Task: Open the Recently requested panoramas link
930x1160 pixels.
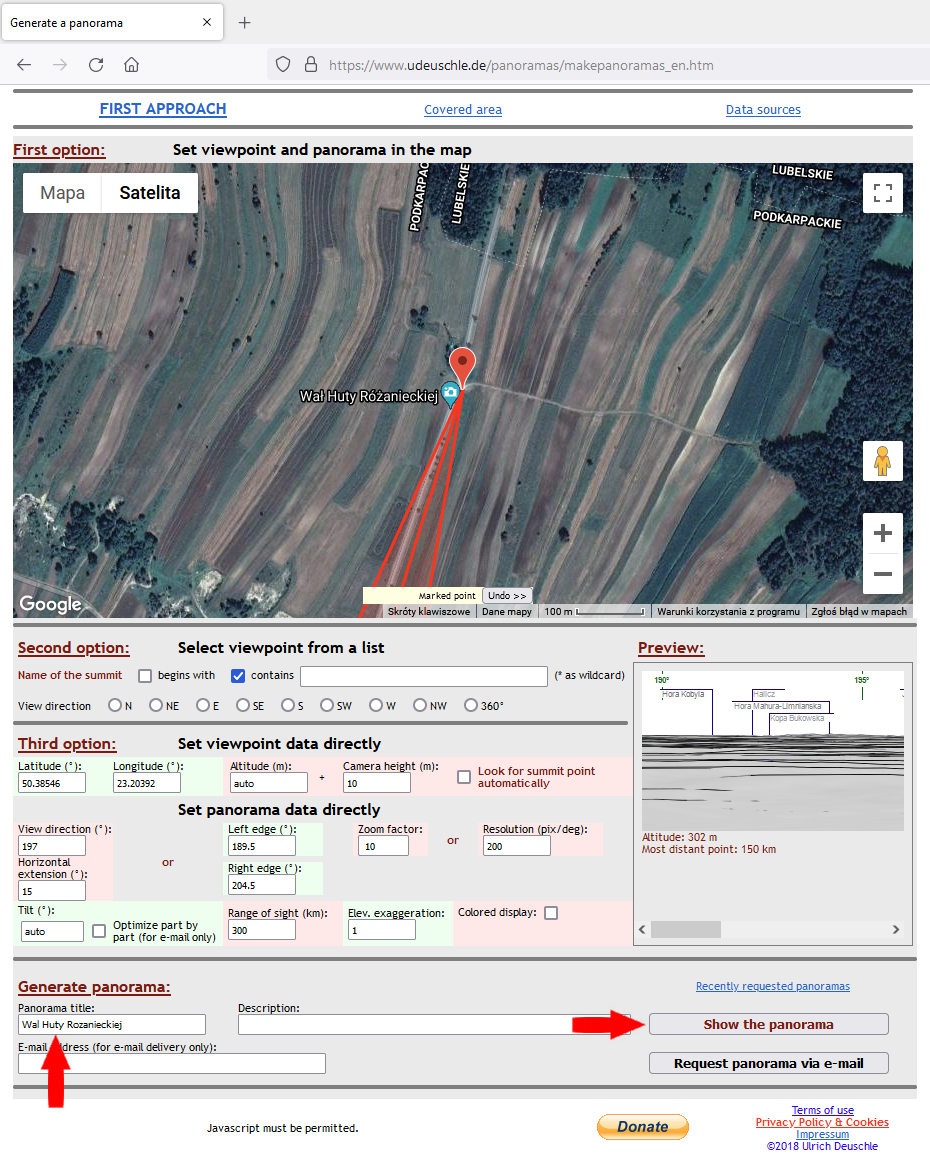Action: click(772, 986)
